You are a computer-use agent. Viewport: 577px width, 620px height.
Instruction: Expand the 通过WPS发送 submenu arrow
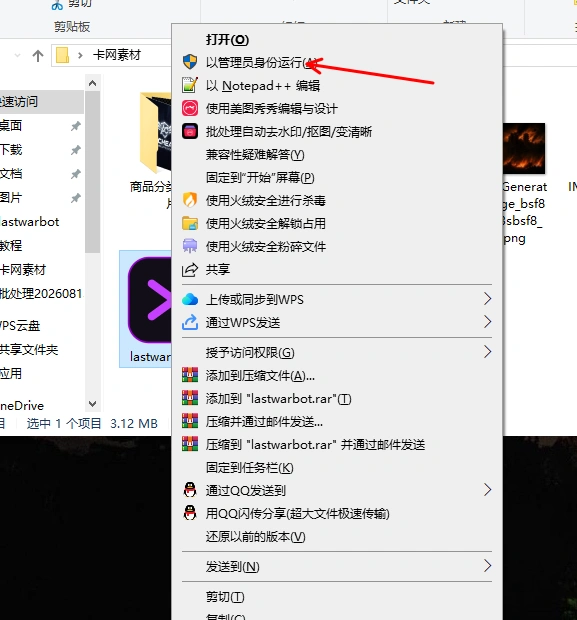487,322
